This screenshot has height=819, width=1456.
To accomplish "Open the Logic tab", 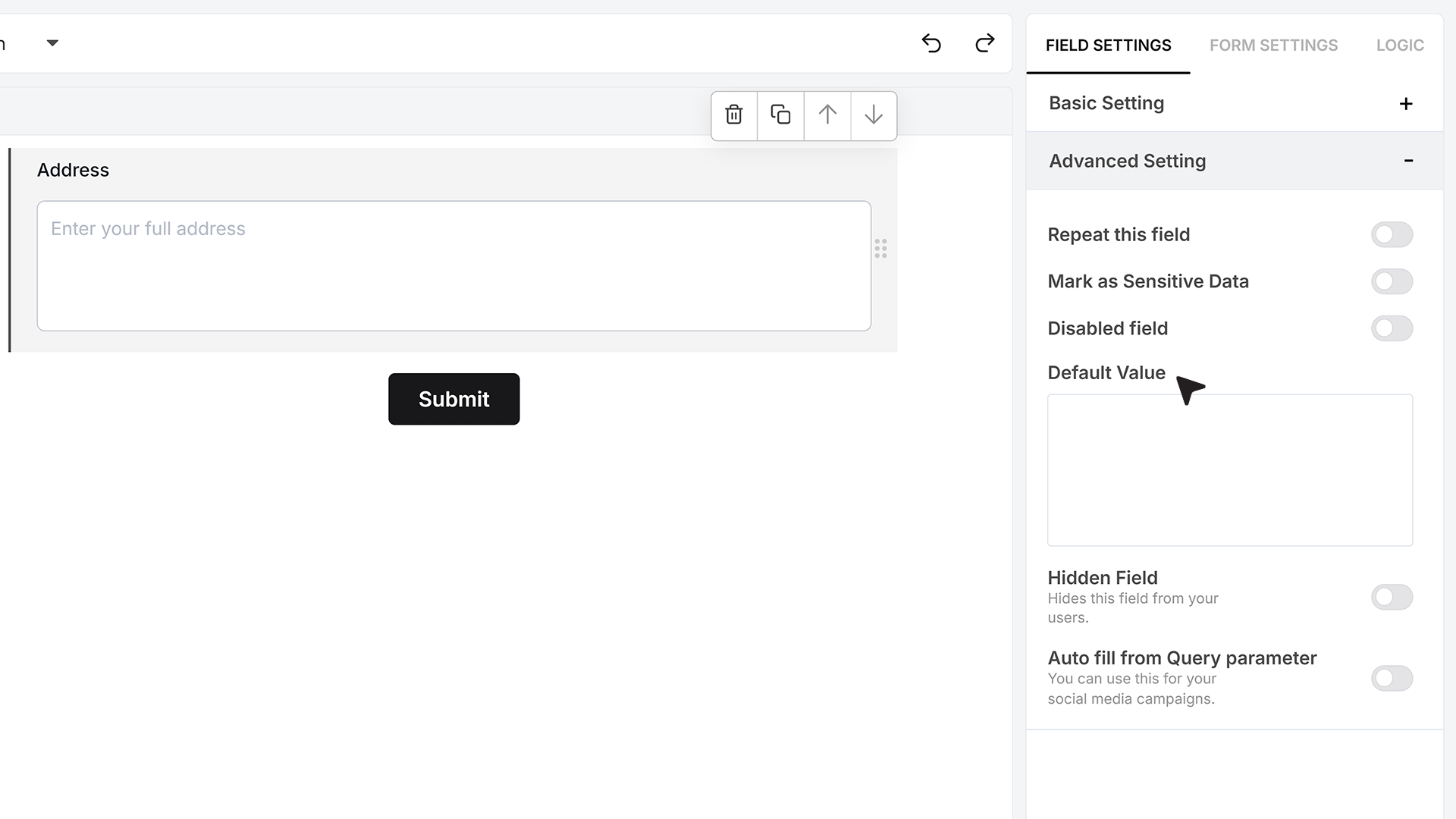I will click(1400, 45).
